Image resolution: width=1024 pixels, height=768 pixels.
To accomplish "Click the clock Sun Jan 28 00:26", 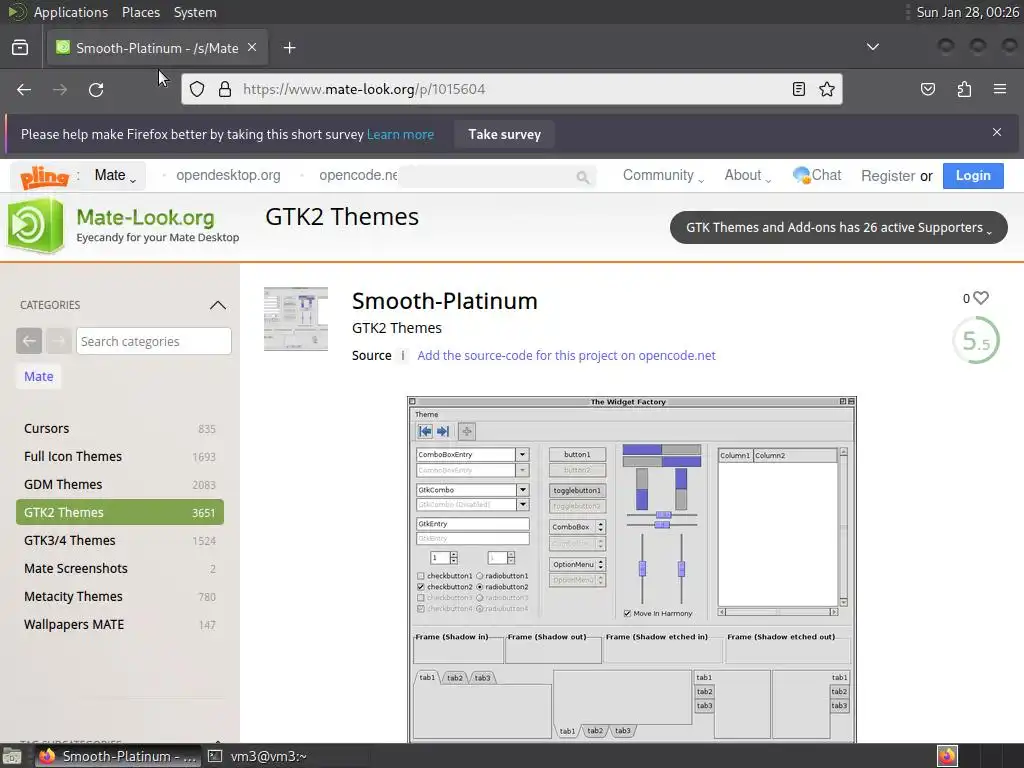I will (x=967, y=12).
